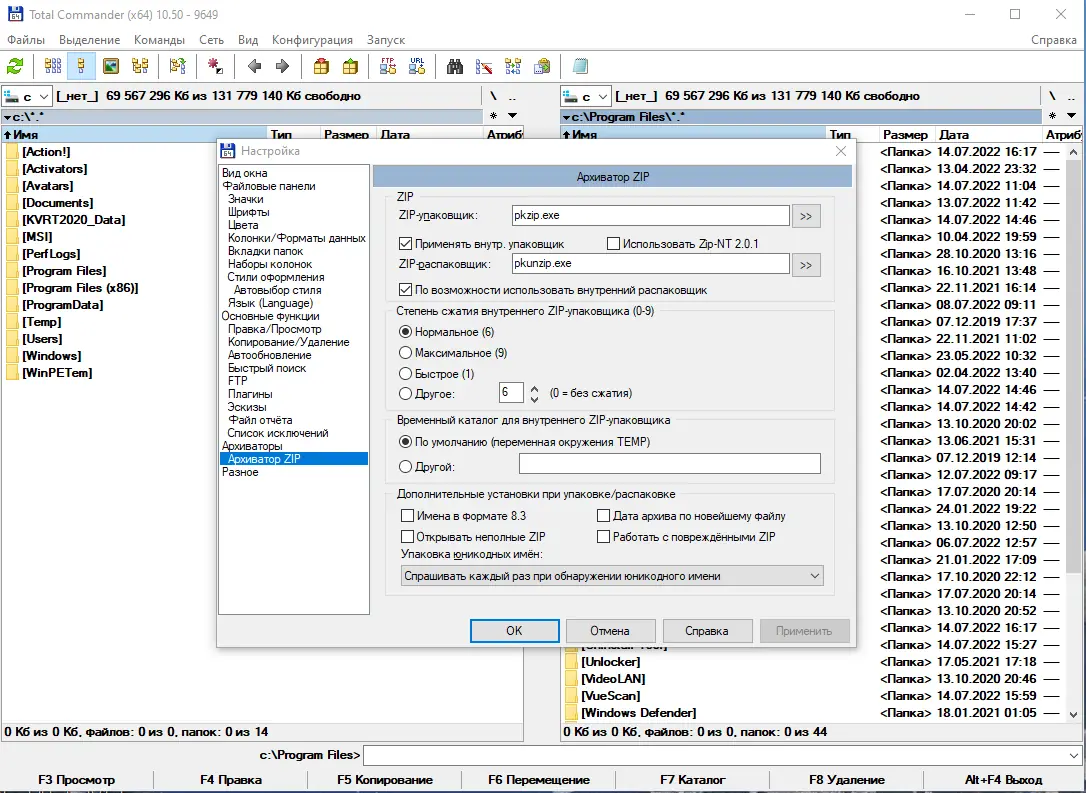The height and width of the screenshot is (793, 1086).
Task: Open the URL new connection icon
Action: tap(417, 66)
